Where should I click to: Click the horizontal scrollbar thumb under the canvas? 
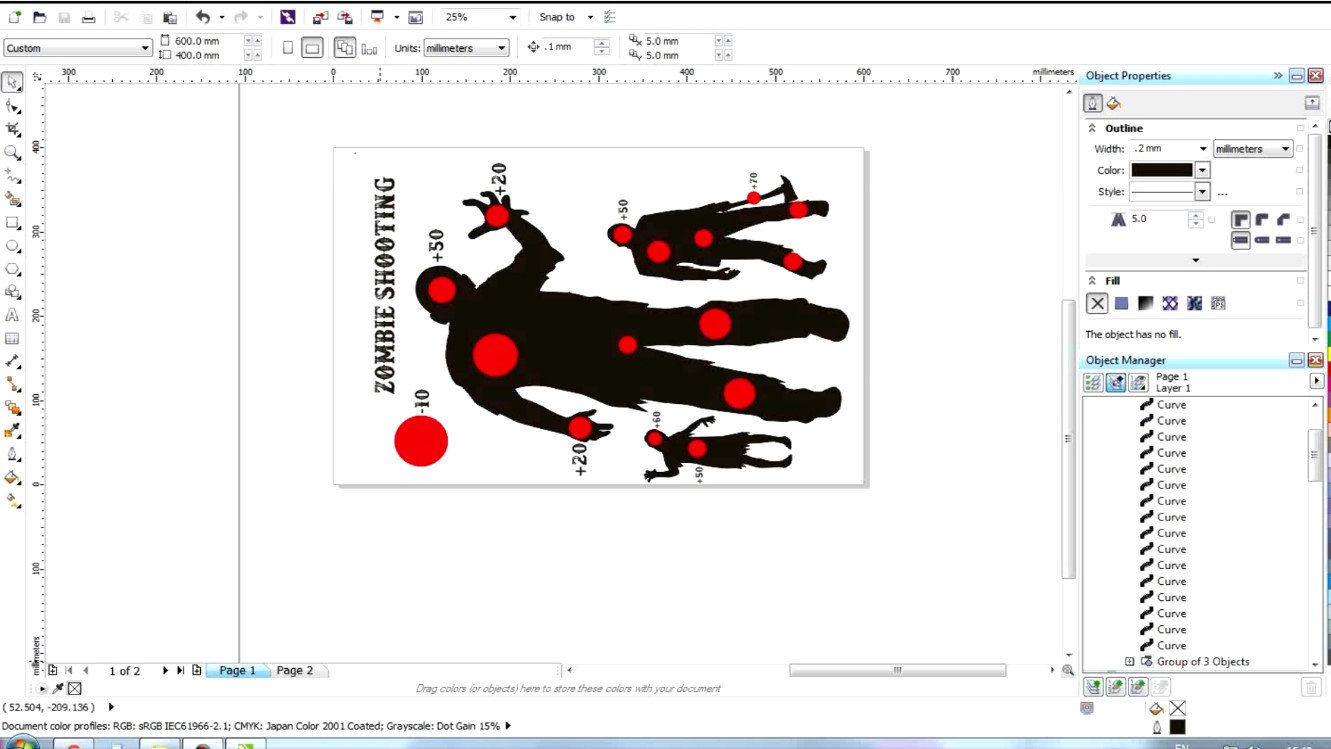click(897, 670)
